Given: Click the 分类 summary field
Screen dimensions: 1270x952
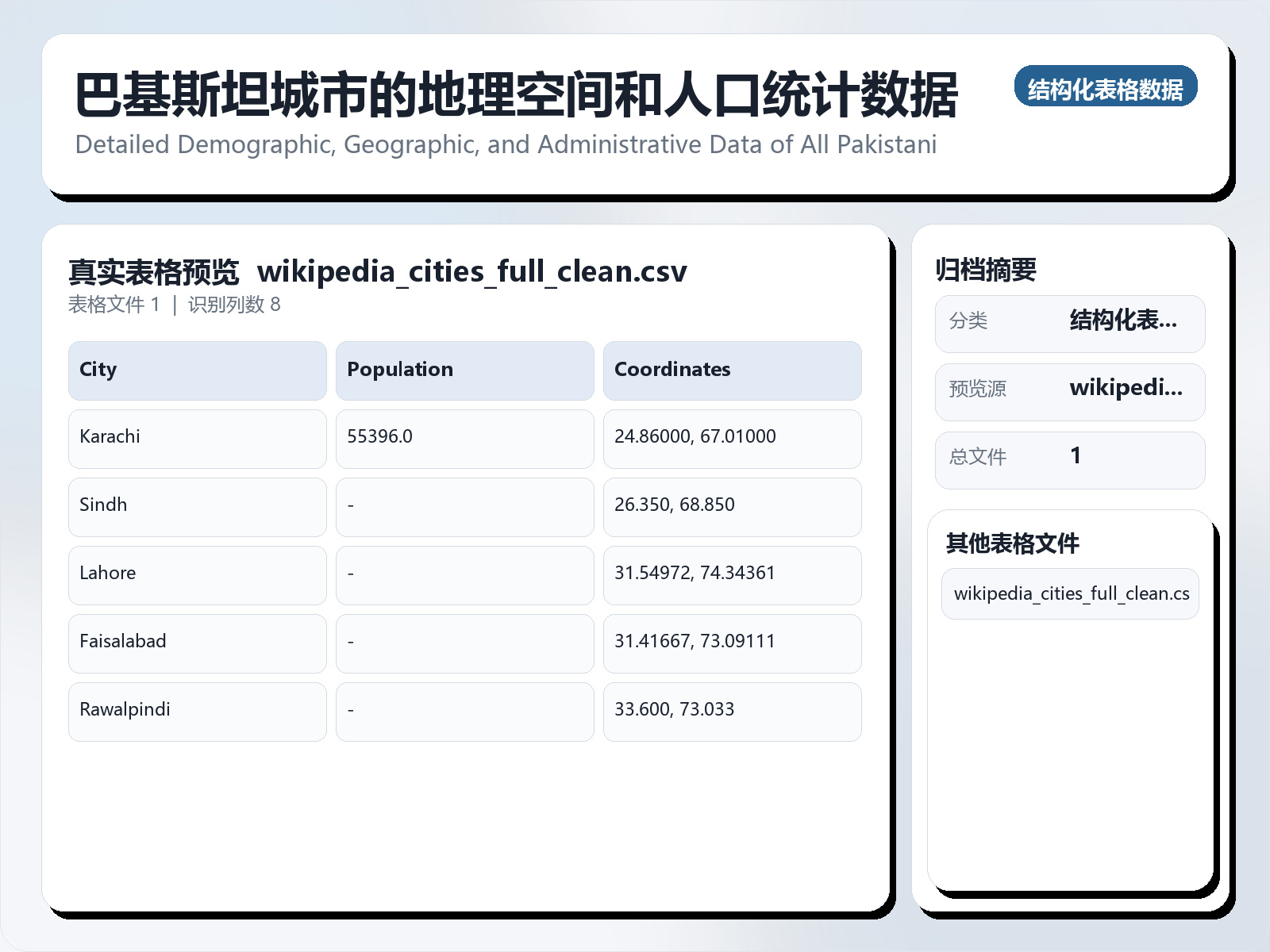Looking at the screenshot, I should coord(1070,323).
